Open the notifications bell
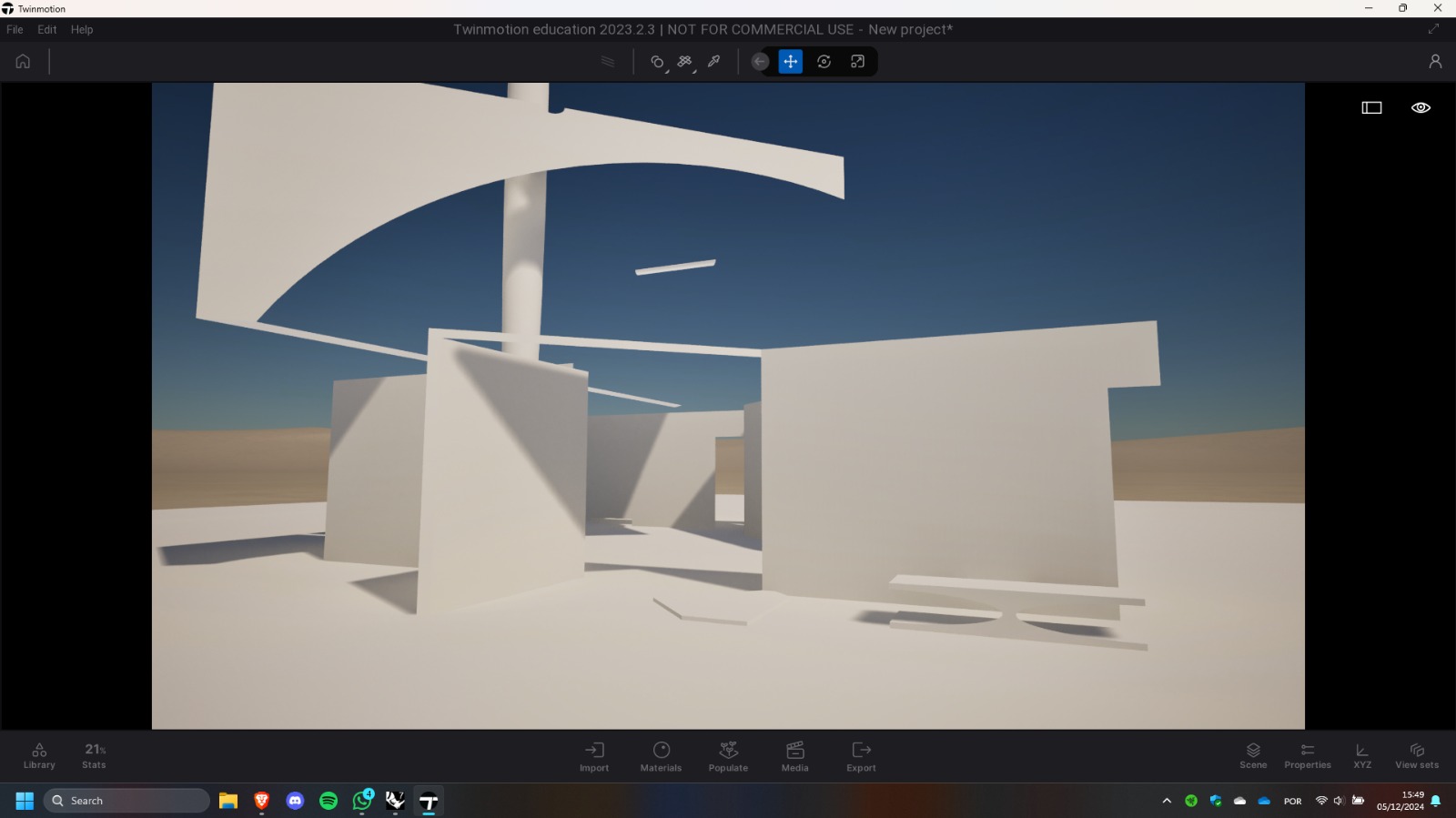Screen dimensions: 1456x818 1436,801
